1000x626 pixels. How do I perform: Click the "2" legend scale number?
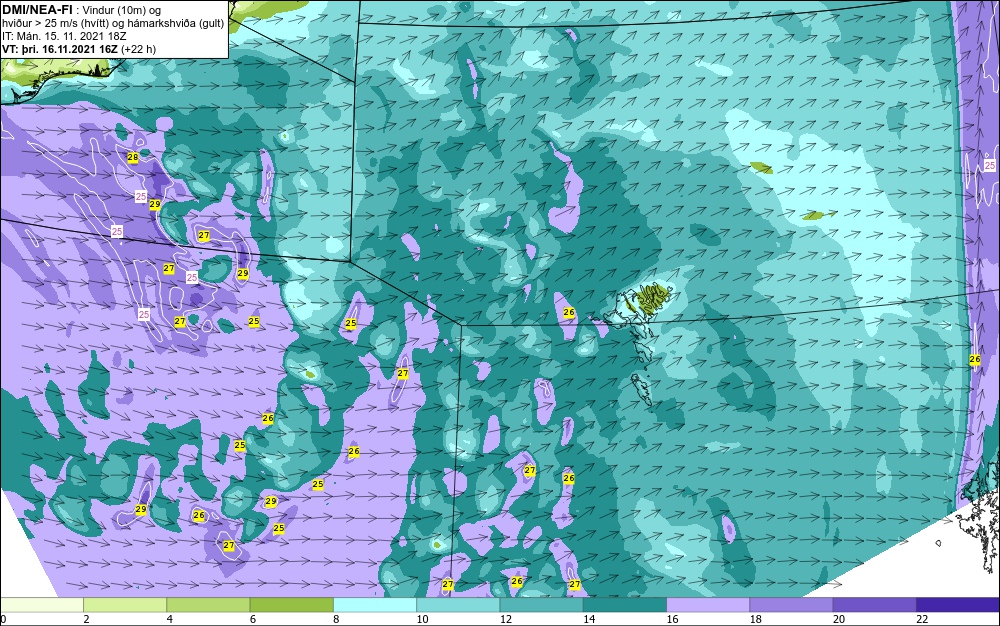[x=86, y=619]
